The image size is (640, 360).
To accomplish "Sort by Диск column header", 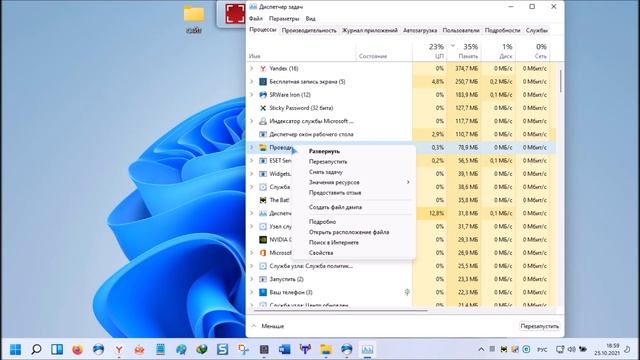I will [498, 51].
